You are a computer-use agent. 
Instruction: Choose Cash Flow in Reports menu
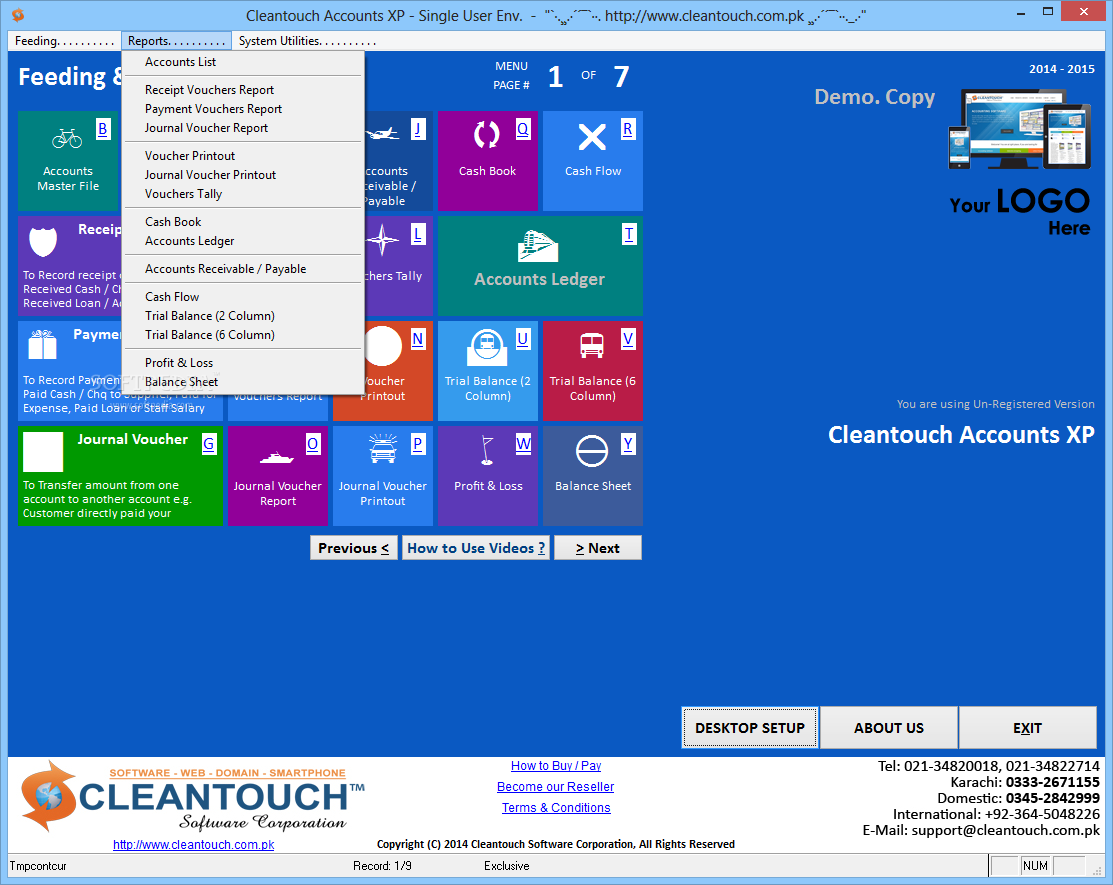pyautogui.click(x=243, y=297)
